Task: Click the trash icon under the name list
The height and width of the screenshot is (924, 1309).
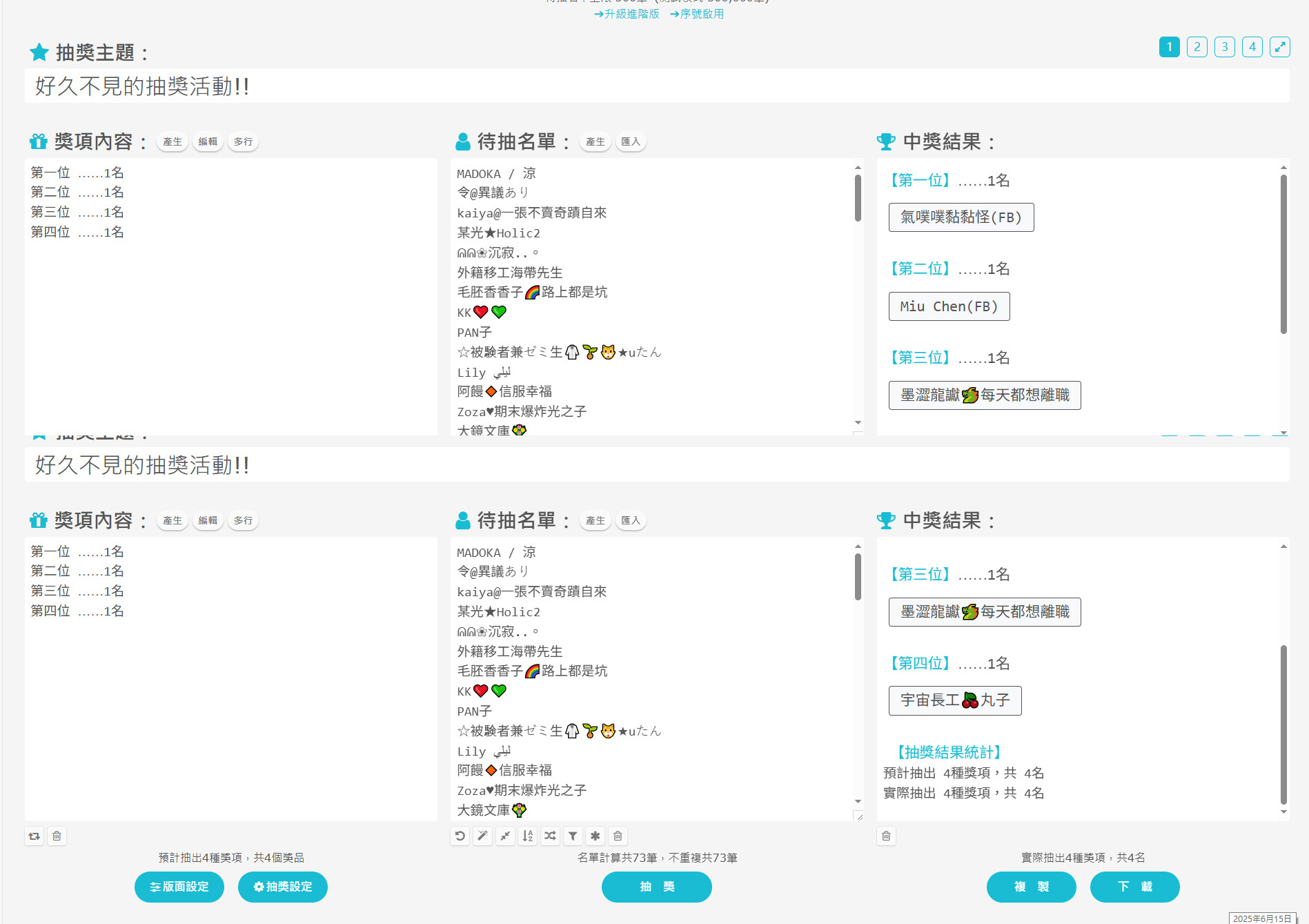Action: pyautogui.click(x=618, y=836)
